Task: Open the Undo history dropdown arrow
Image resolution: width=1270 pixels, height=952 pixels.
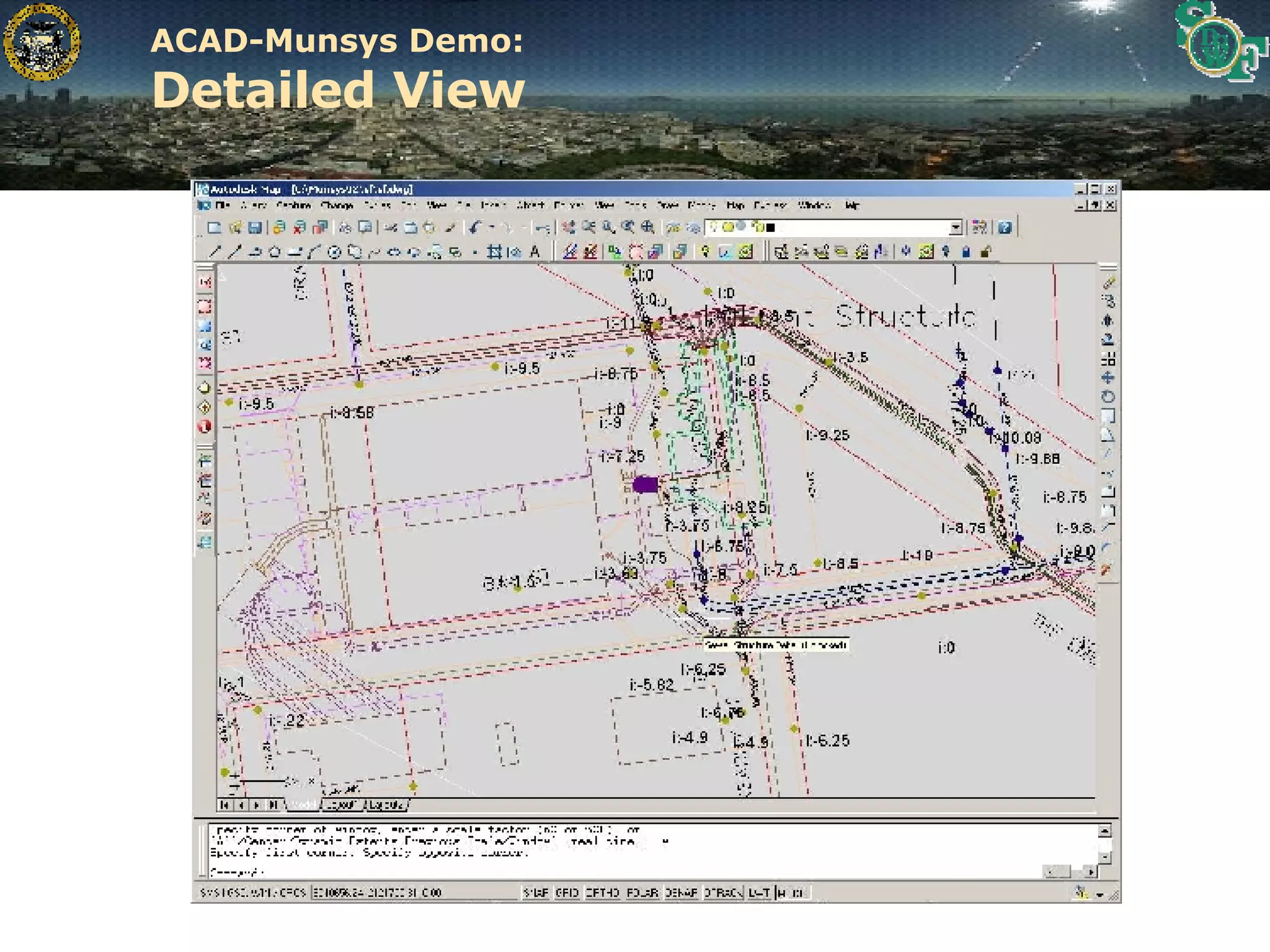Action: pos(492,227)
